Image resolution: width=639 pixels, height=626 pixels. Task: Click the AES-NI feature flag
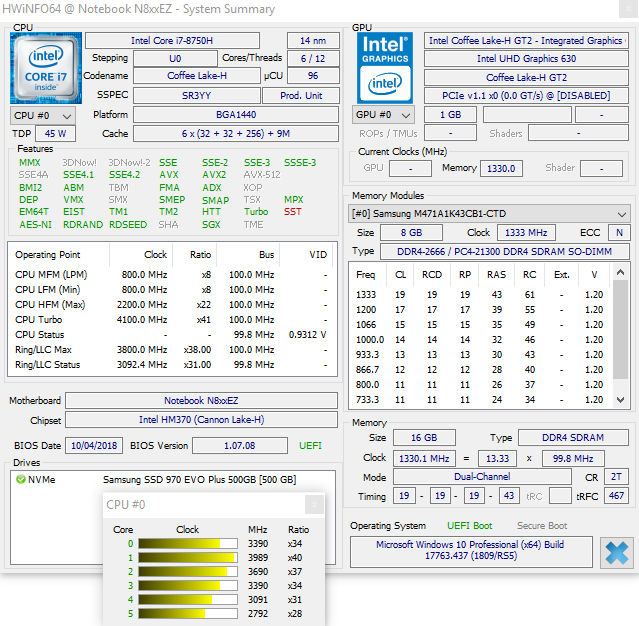coord(35,225)
